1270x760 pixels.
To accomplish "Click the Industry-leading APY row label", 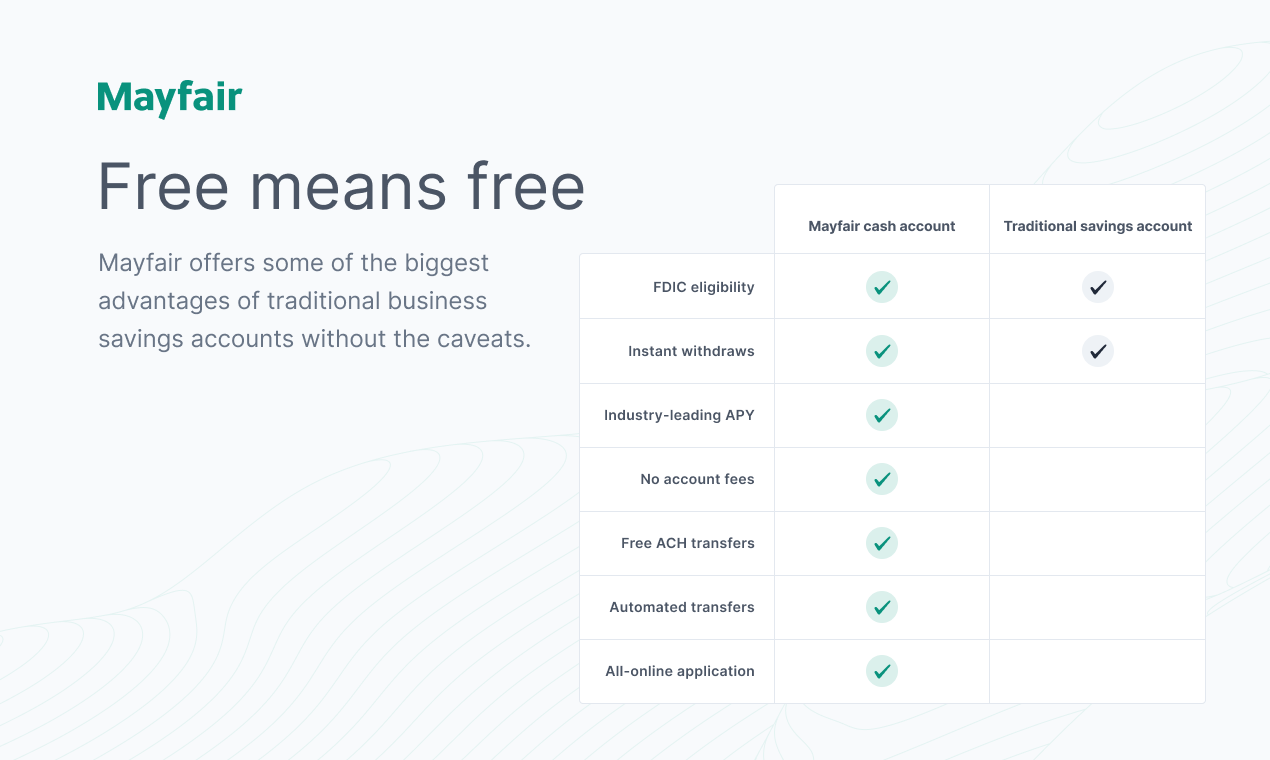I will (x=679, y=415).
